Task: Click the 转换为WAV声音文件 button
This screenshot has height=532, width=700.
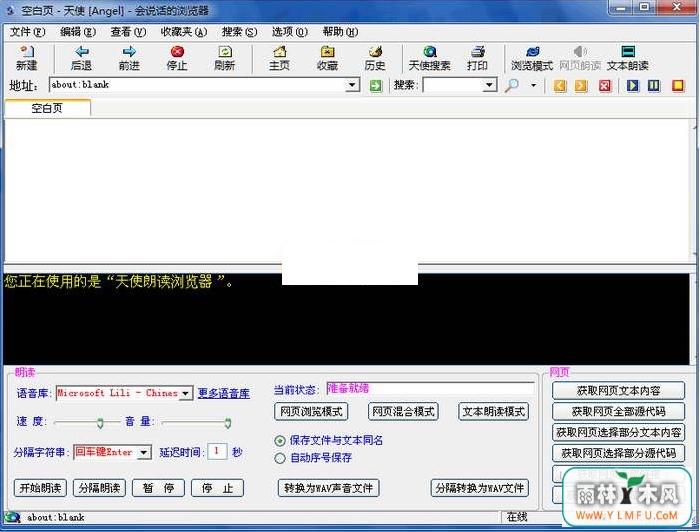Action: point(328,488)
